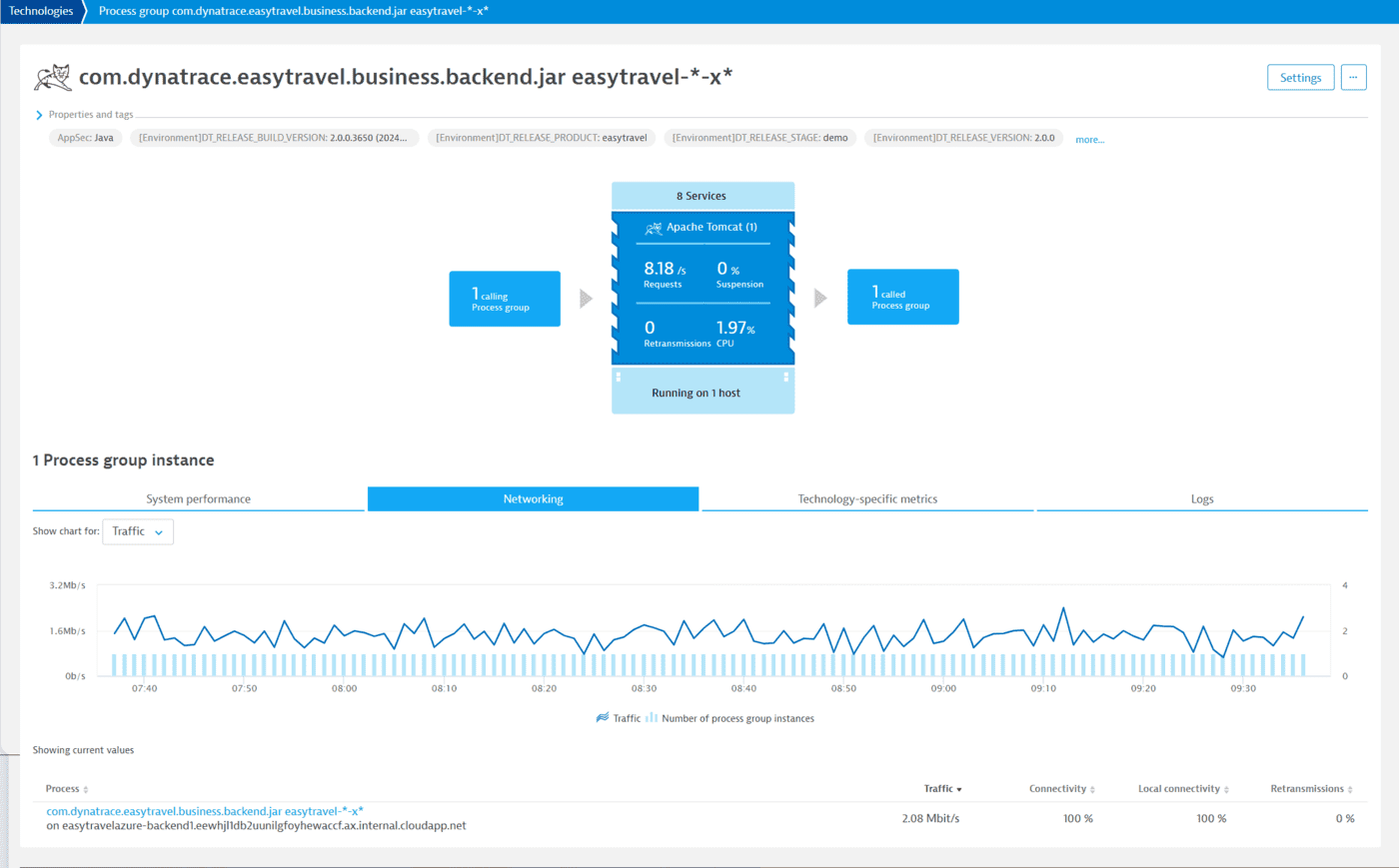
Task: Click the DT_RELEASE_VERSION: 2.0.0 tag
Action: (963, 138)
